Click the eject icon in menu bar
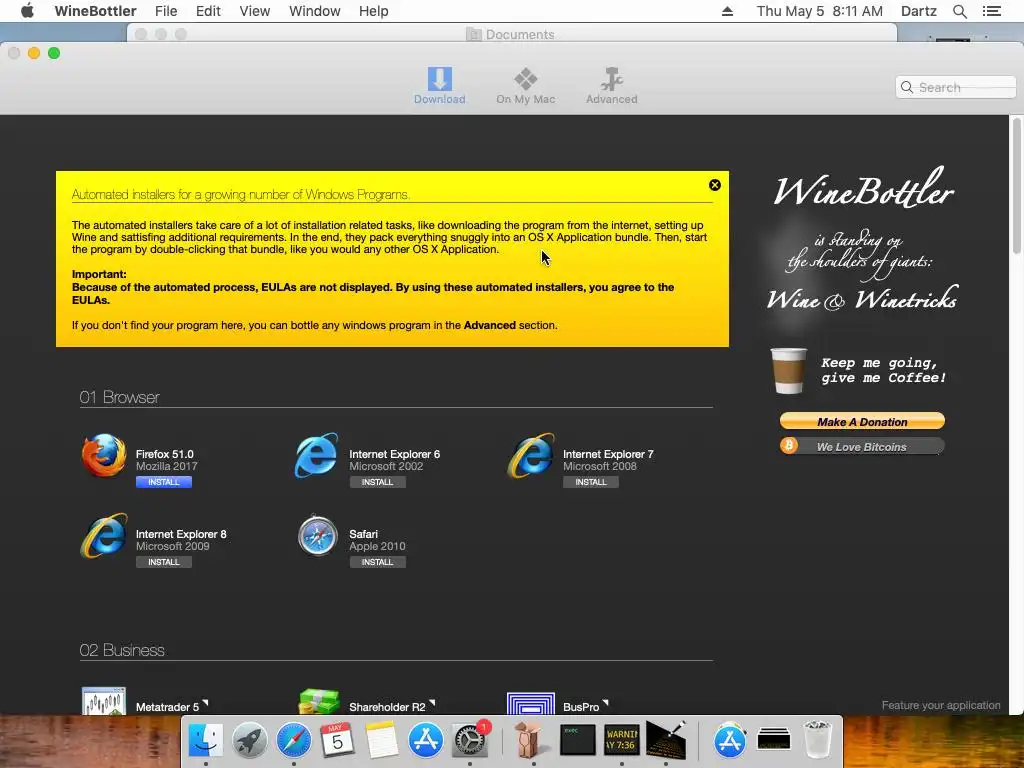 coord(728,11)
